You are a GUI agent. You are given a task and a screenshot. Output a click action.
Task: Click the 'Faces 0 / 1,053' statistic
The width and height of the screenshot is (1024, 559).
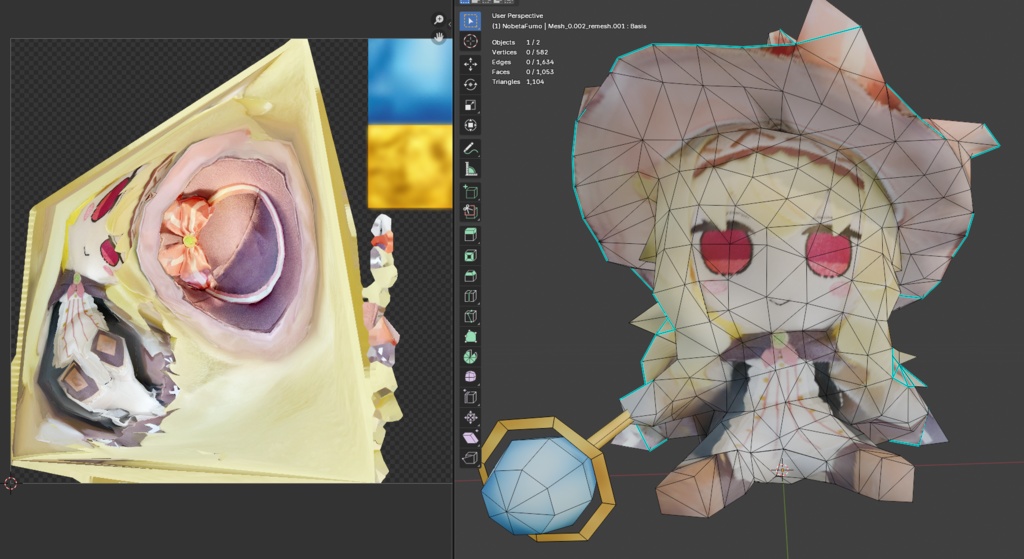[522, 72]
